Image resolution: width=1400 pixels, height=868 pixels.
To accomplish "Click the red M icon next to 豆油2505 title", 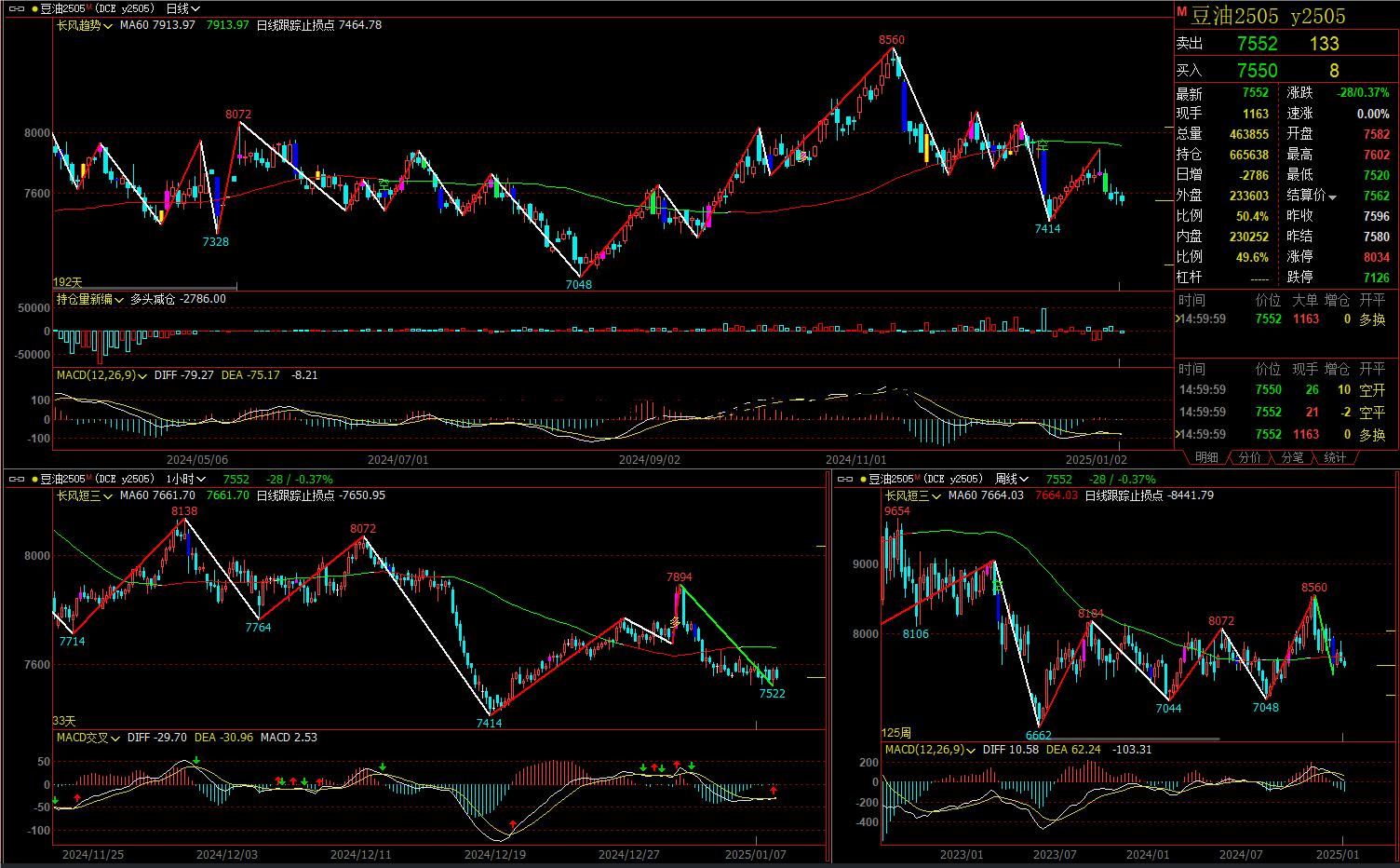I will click(x=1182, y=12).
